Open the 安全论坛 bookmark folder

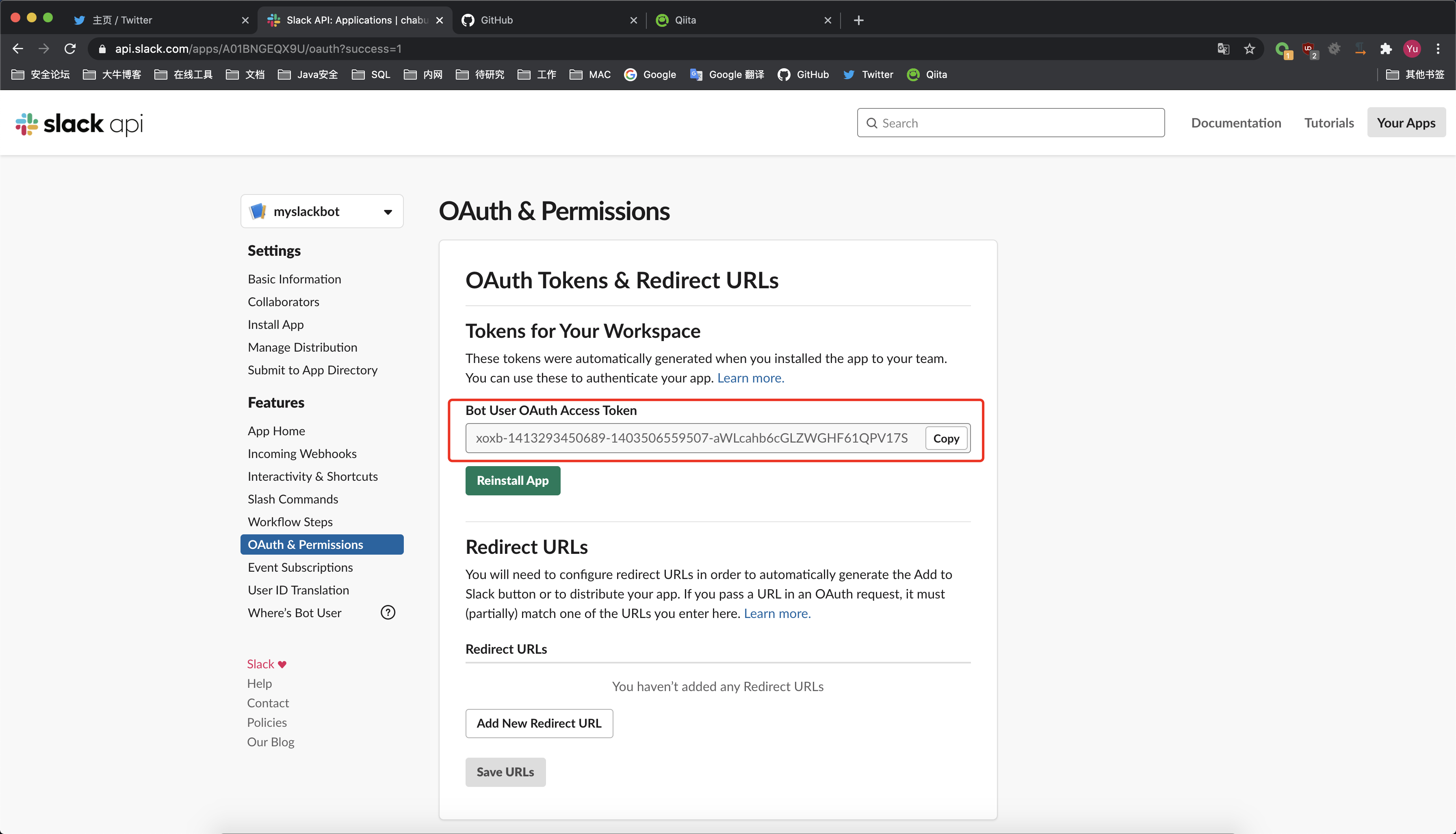[x=41, y=74]
